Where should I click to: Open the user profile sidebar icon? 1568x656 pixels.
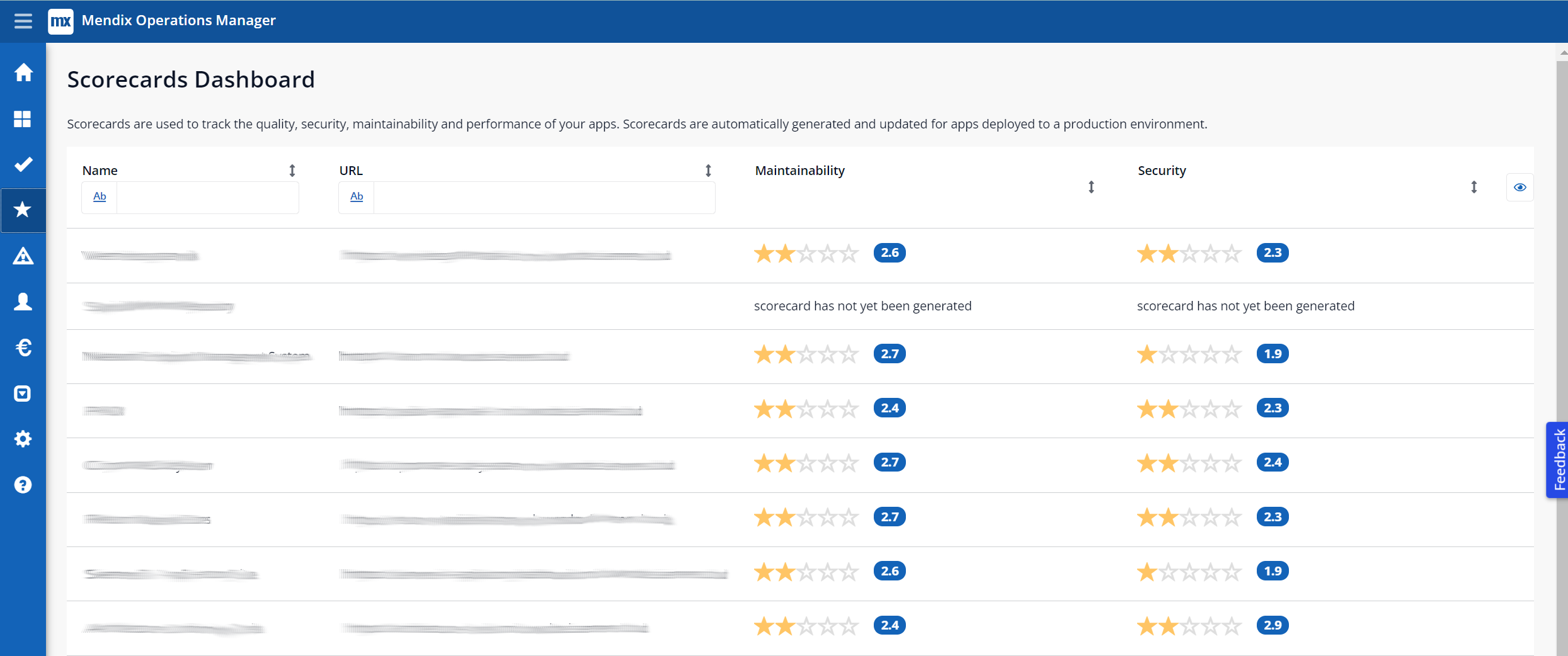click(x=23, y=302)
